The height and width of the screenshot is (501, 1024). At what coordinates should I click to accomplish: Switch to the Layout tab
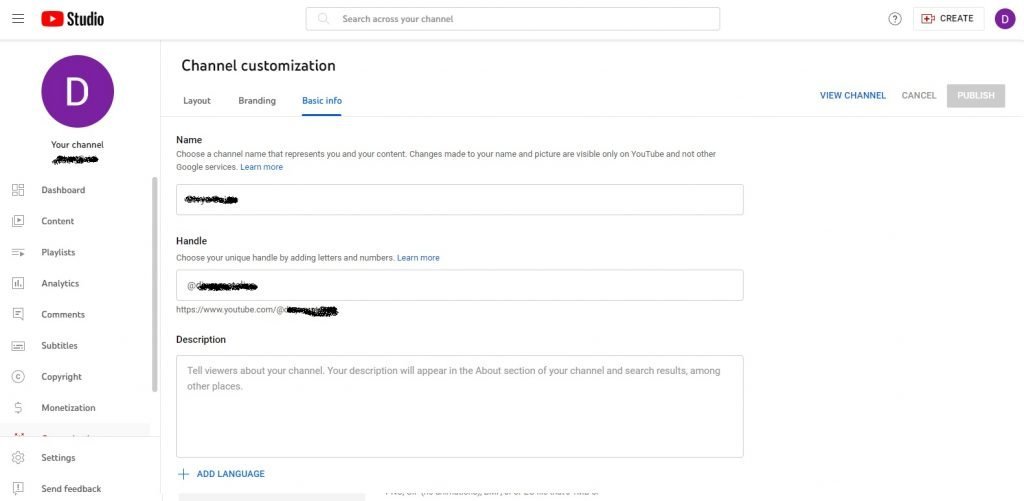point(197,101)
